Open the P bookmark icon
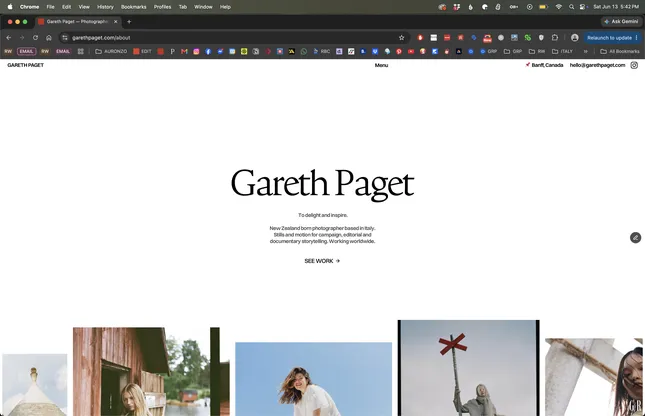This screenshot has width=645, height=416. (x=172, y=51)
